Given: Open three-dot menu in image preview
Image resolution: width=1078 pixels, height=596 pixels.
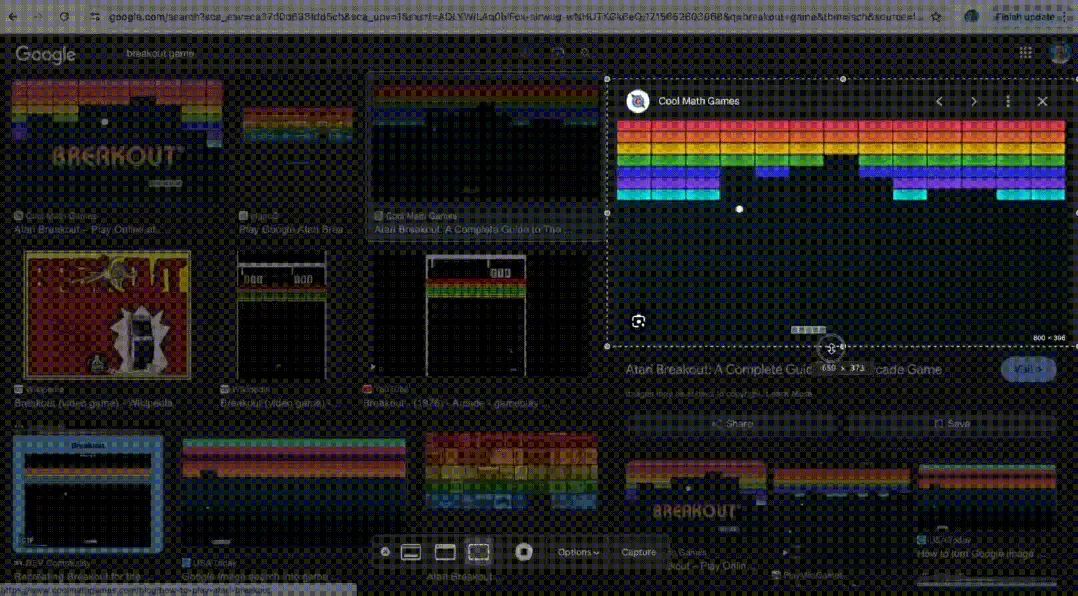Looking at the screenshot, I should pos(1008,101).
